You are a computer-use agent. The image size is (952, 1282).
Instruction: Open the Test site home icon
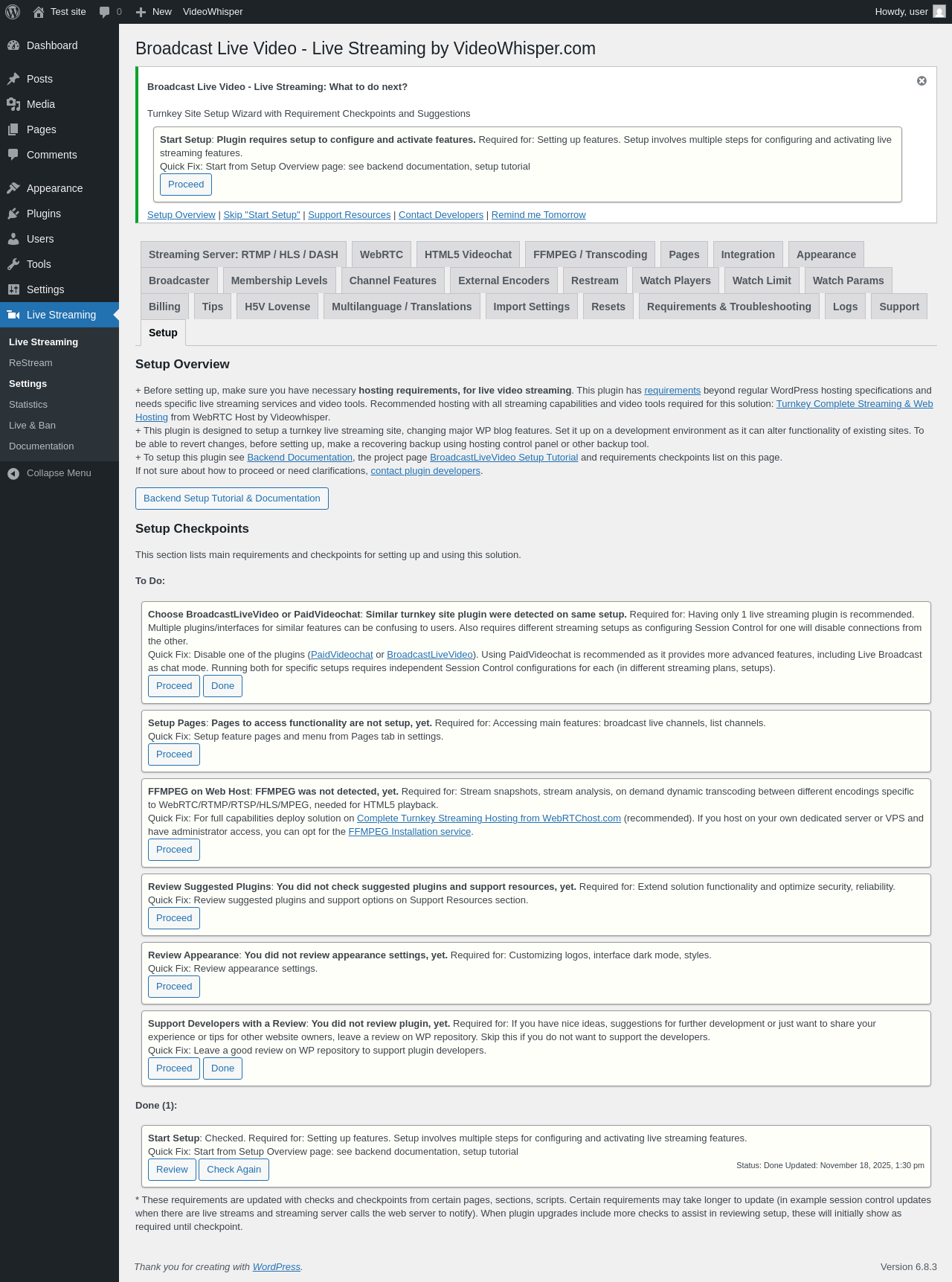(39, 12)
